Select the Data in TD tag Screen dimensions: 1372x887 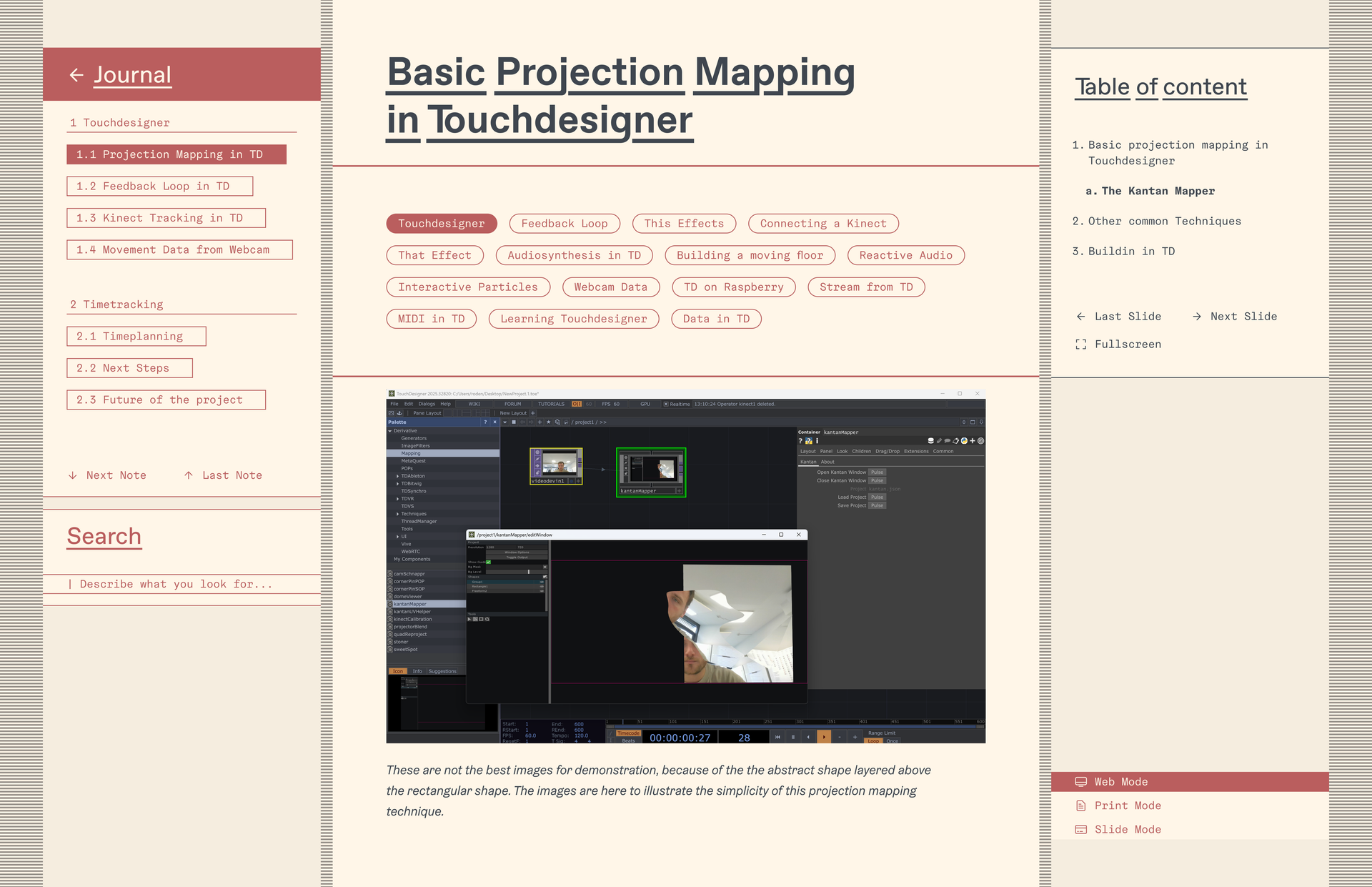point(717,319)
